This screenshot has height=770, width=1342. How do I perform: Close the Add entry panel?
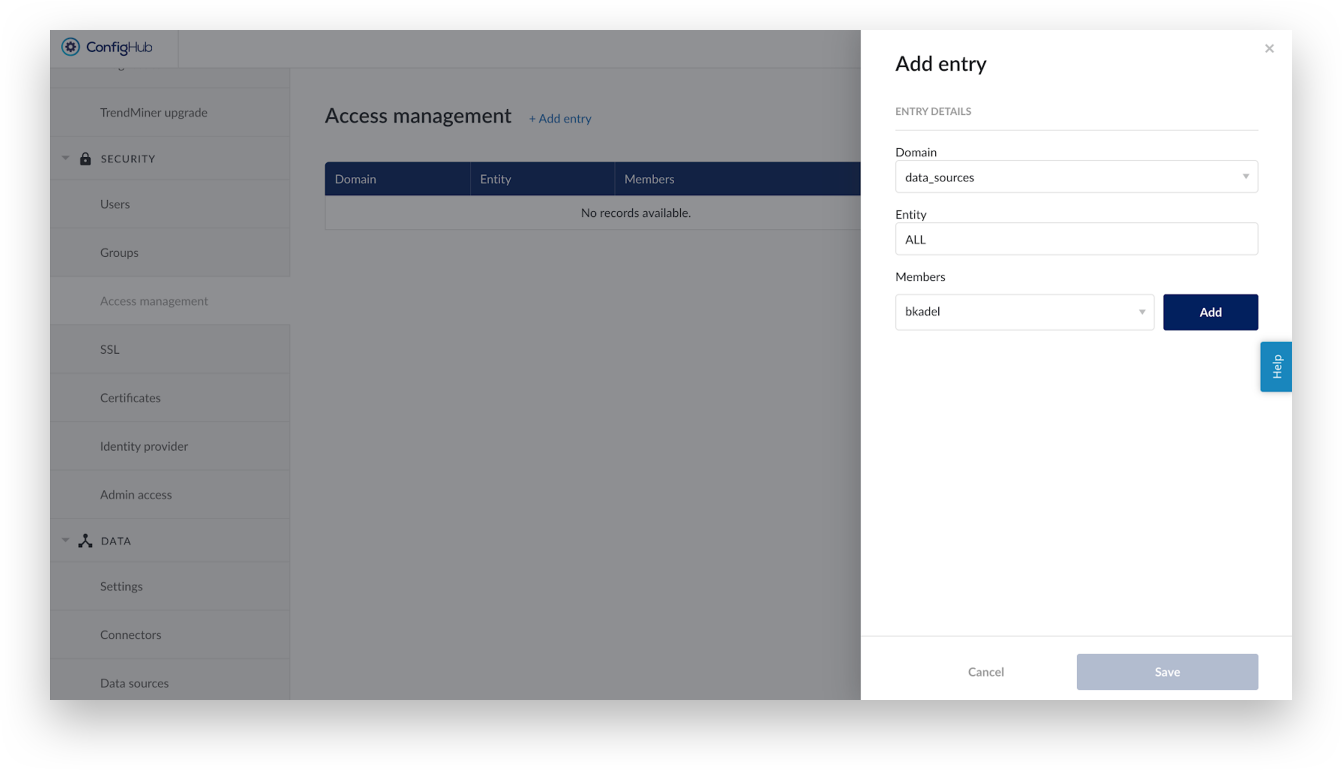(x=1269, y=48)
